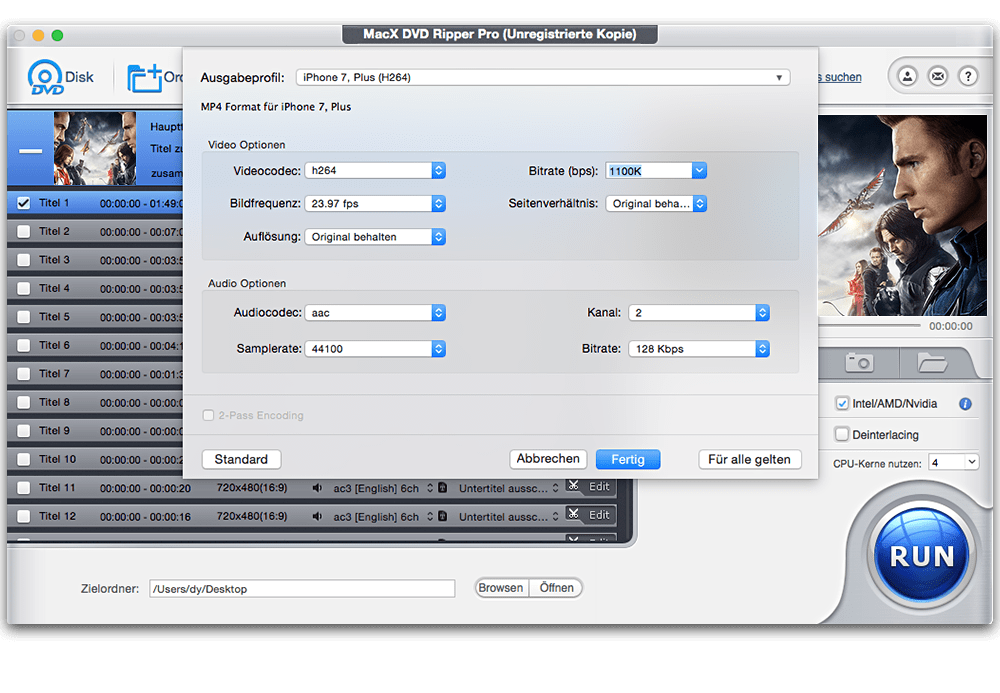This screenshot has height=693, width=1000.
Task: Open the CPU-Kerne nutzen dropdown
Action: pyautogui.click(x=952, y=462)
